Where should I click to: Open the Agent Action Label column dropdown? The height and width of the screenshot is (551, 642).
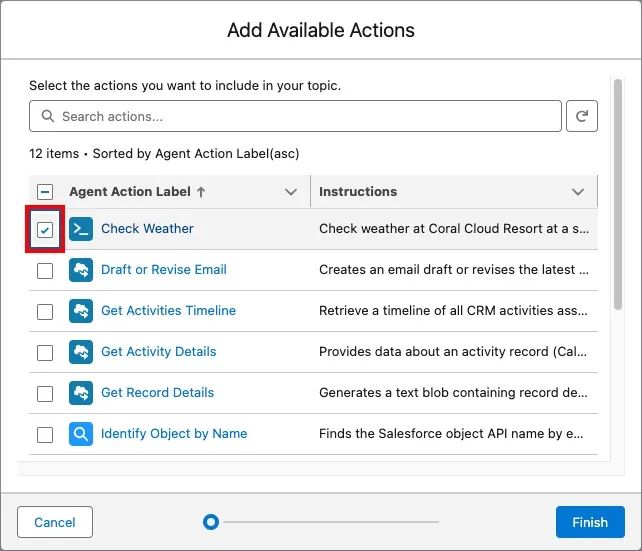point(291,192)
